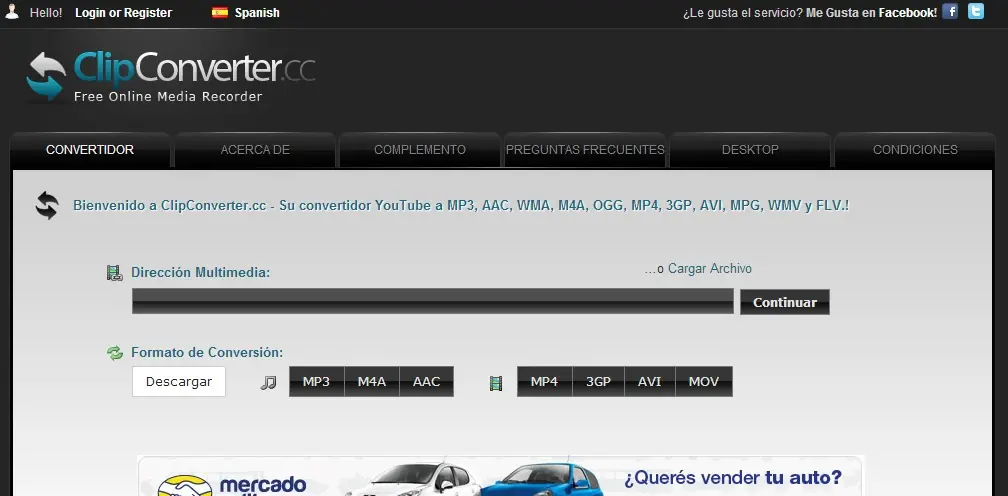Select the Descargar option
Viewport: 1008px width, 496px height.
click(179, 382)
